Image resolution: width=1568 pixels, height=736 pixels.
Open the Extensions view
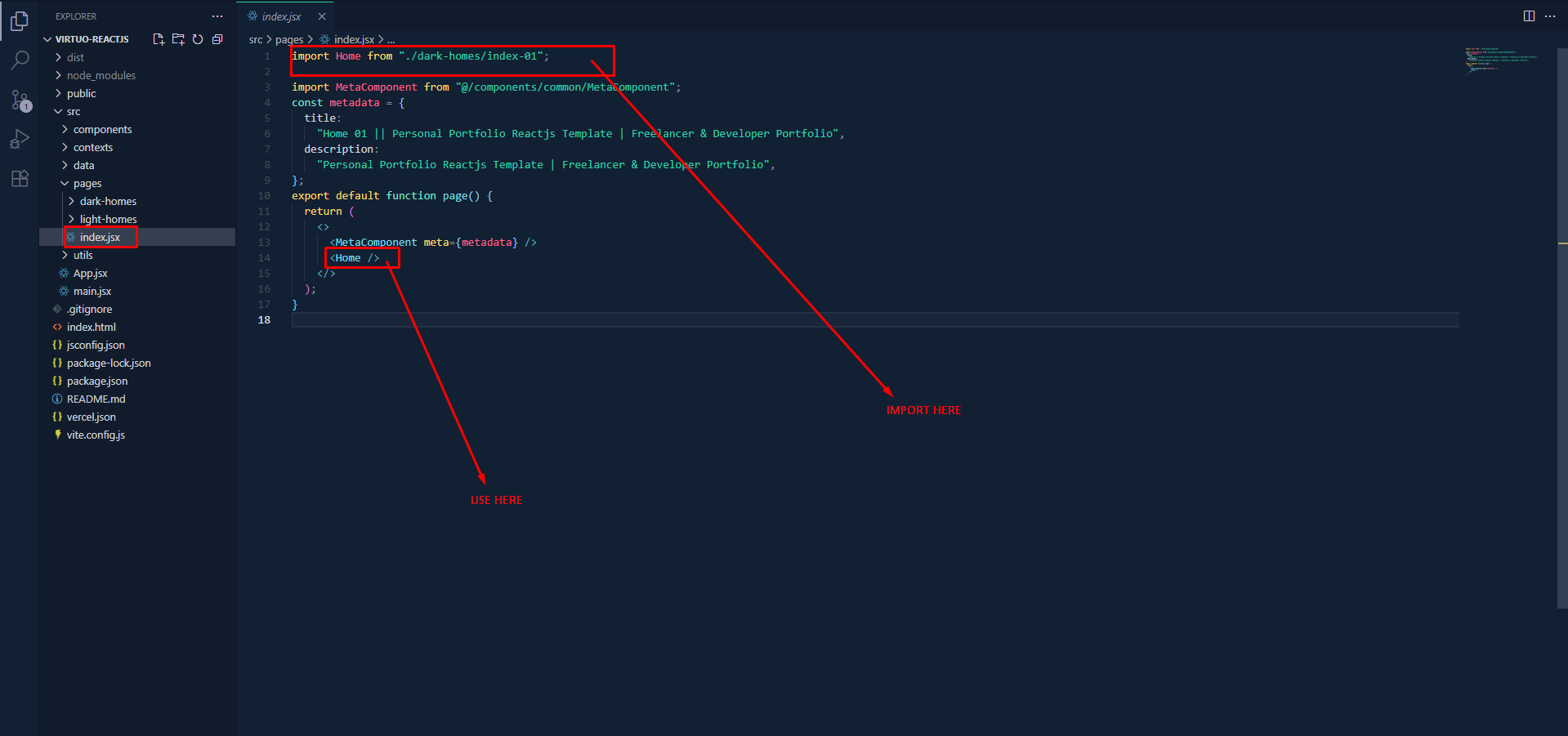coord(20,178)
